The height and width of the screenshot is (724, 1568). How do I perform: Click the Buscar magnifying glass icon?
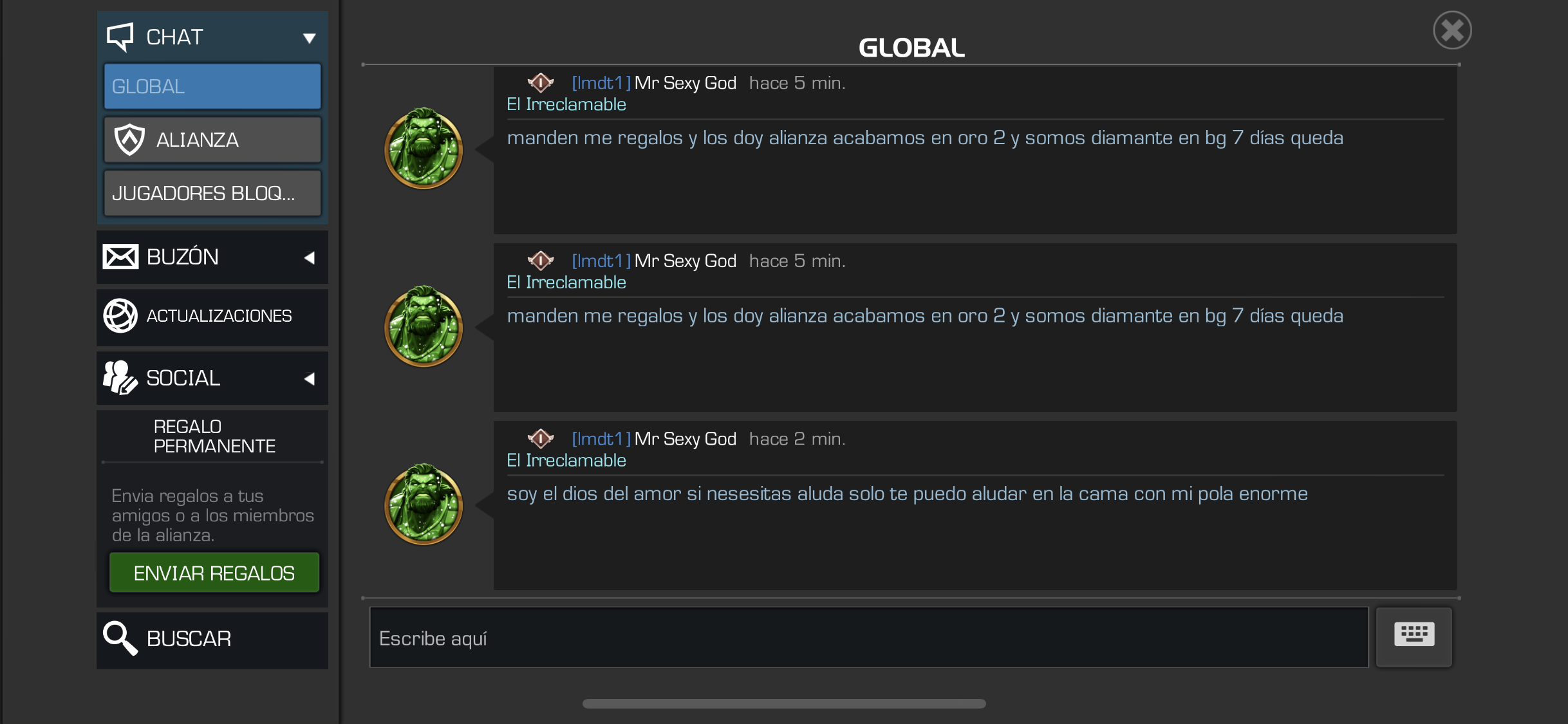(x=120, y=638)
